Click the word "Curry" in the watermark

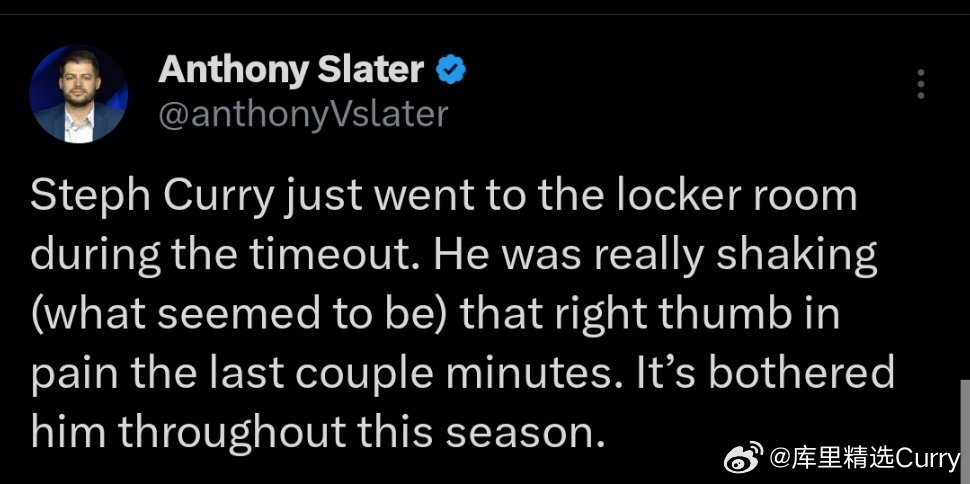(x=928, y=459)
